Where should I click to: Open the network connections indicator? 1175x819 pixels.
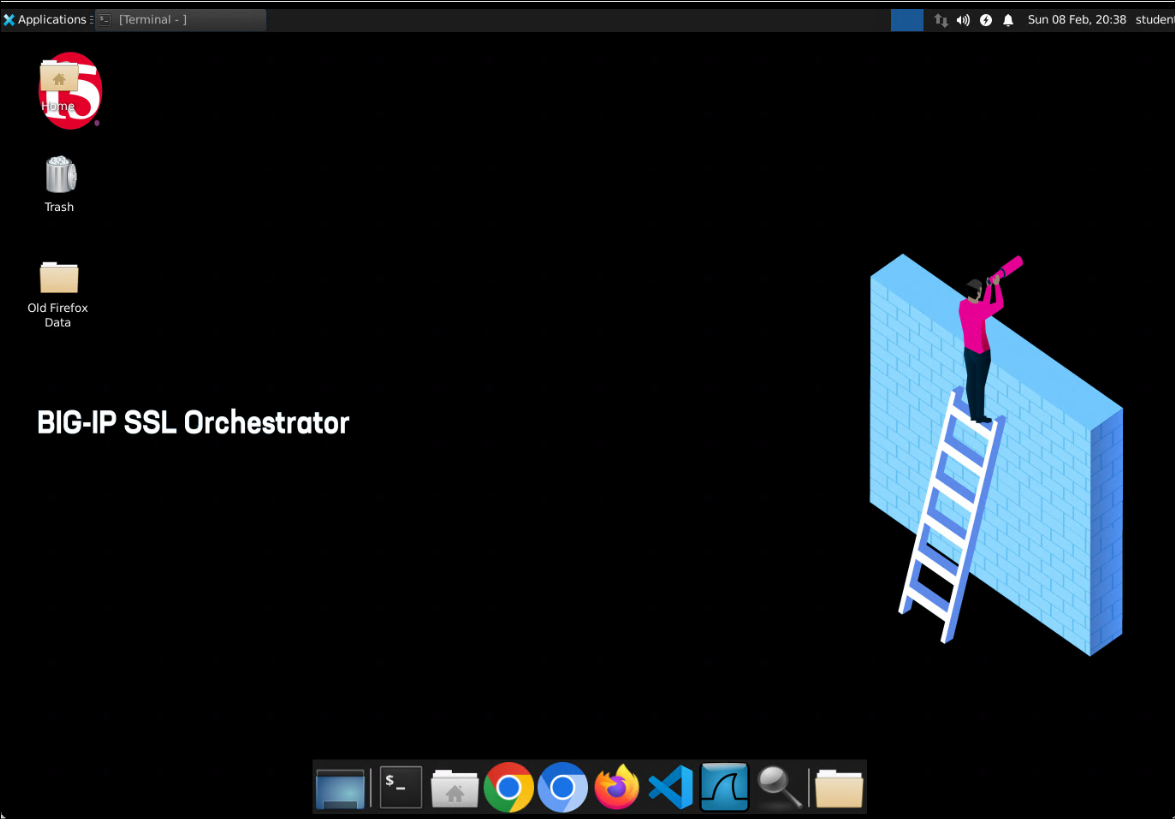point(941,20)
